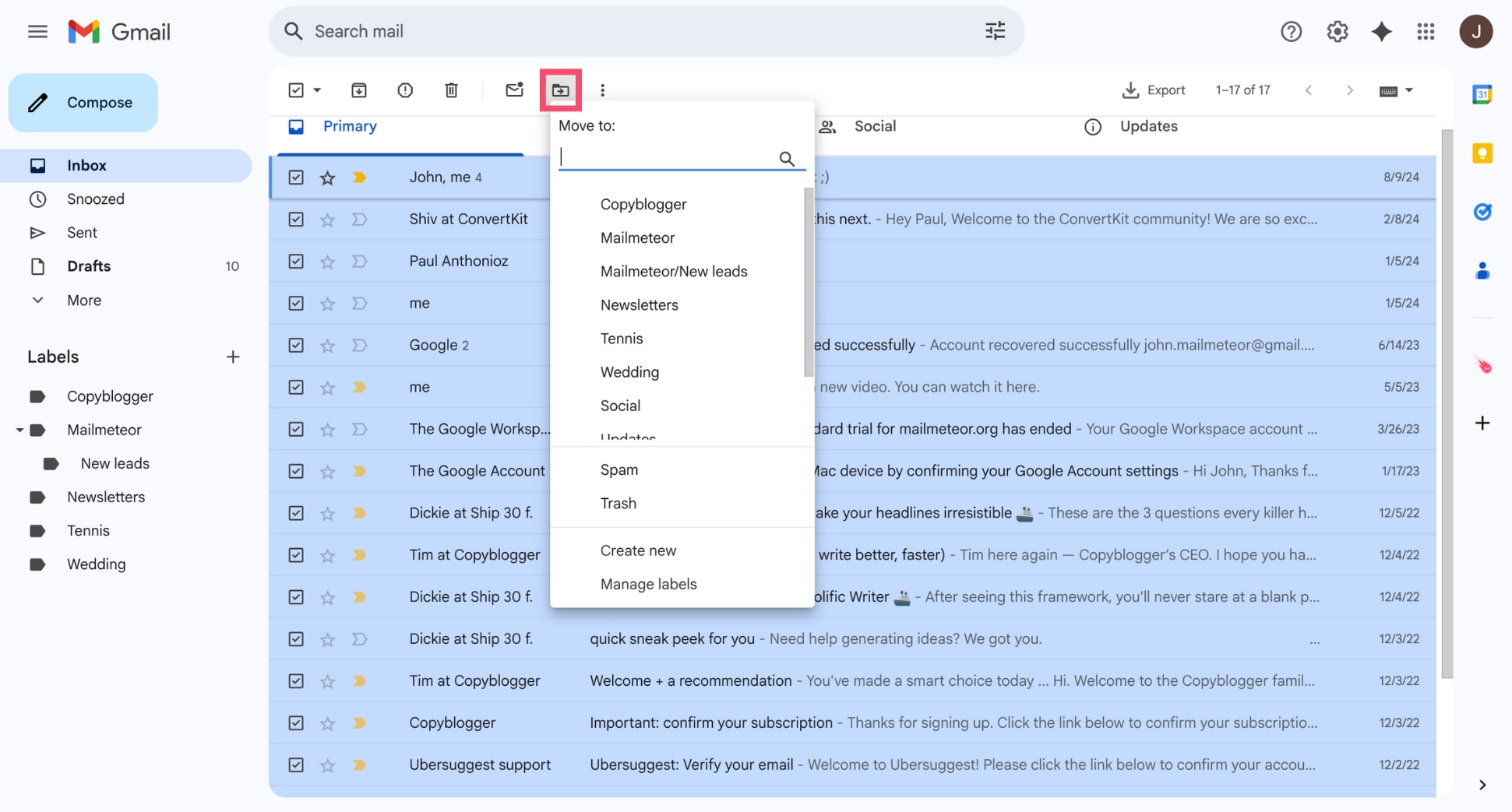Open the input tools dropdown arrow

click(x=1408, y=90)
